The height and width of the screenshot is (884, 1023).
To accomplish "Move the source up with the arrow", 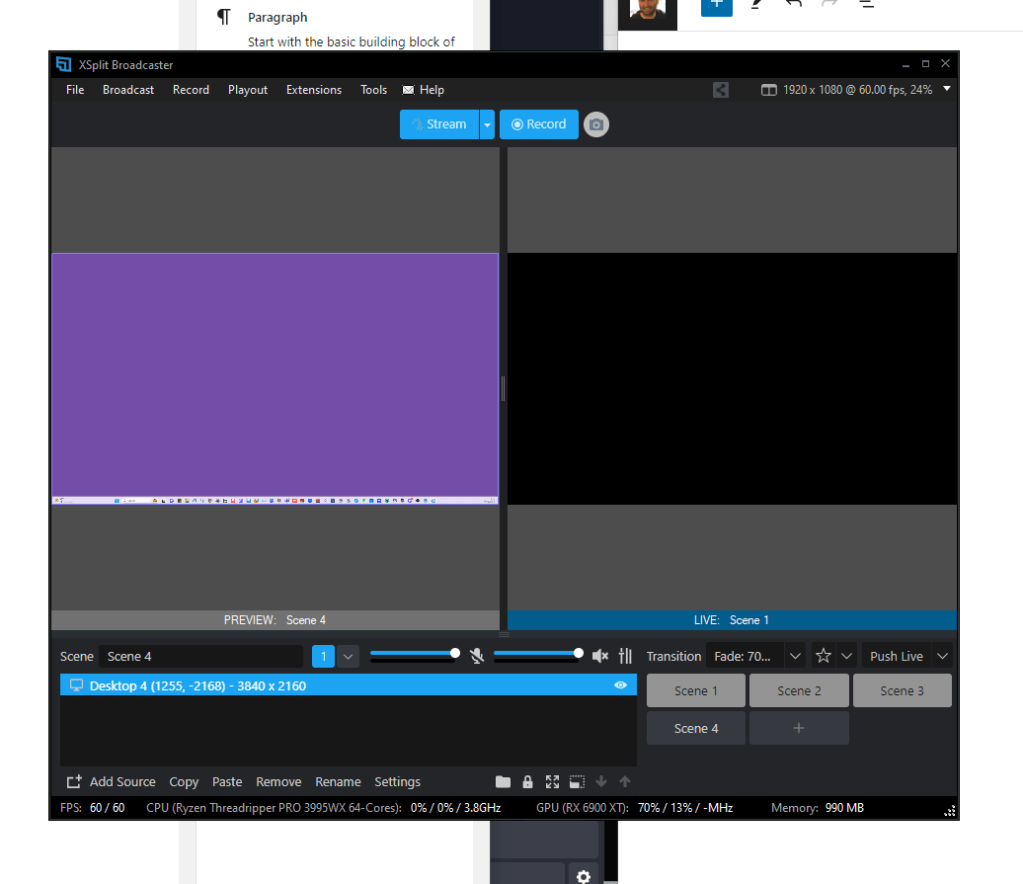I will coord(625,782).
